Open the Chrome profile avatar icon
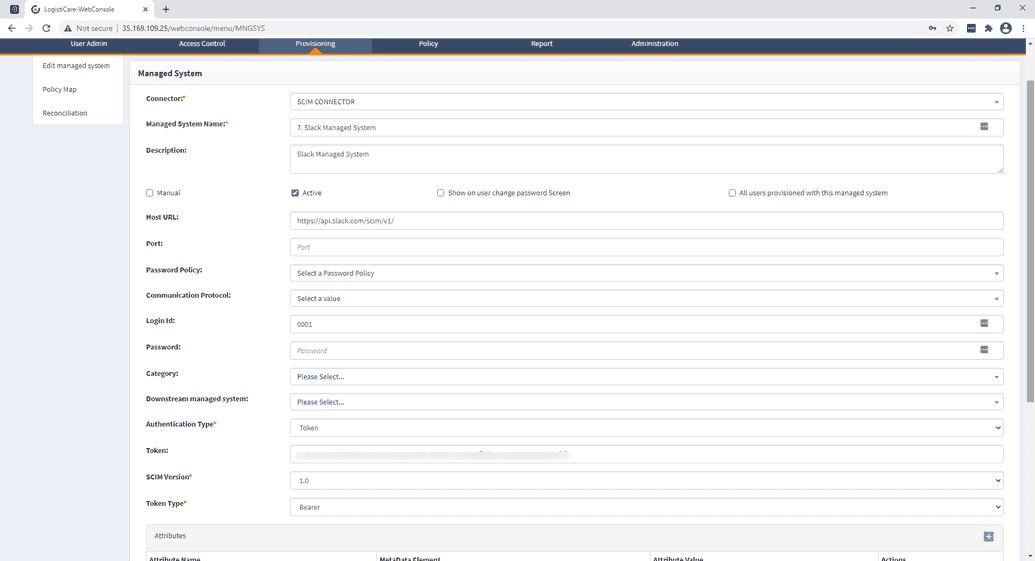The image size is (1035, 561). pyautogui.click(x=1005, y=28)
